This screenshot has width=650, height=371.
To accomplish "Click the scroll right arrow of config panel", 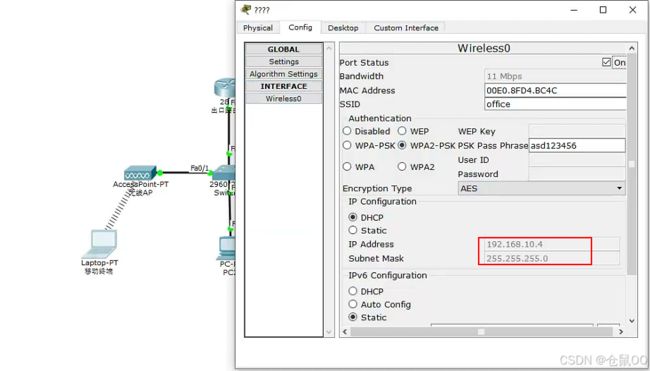I will pyautogui.click(x=621, y=332).
